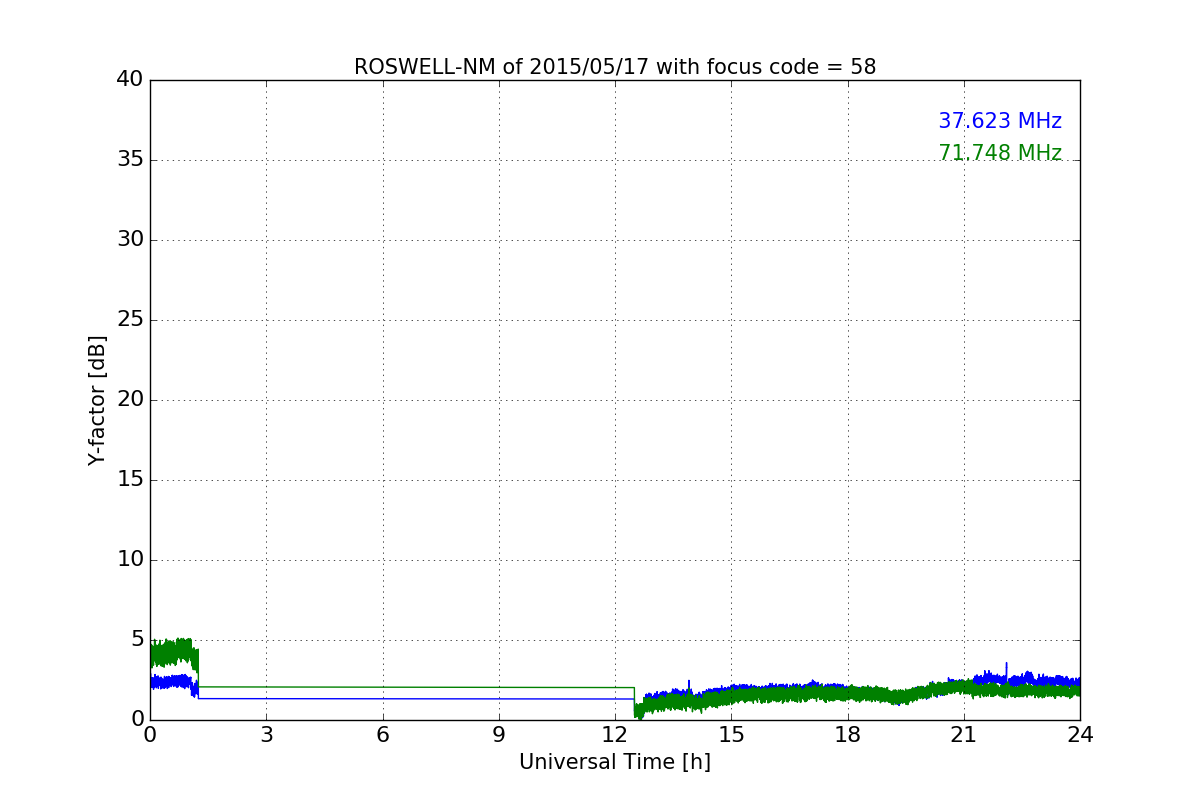Image resolution: width=1200 pixels, height=800 pixels.
Task: Click the x-axis tick label '3'
Action: pos(266,734)
